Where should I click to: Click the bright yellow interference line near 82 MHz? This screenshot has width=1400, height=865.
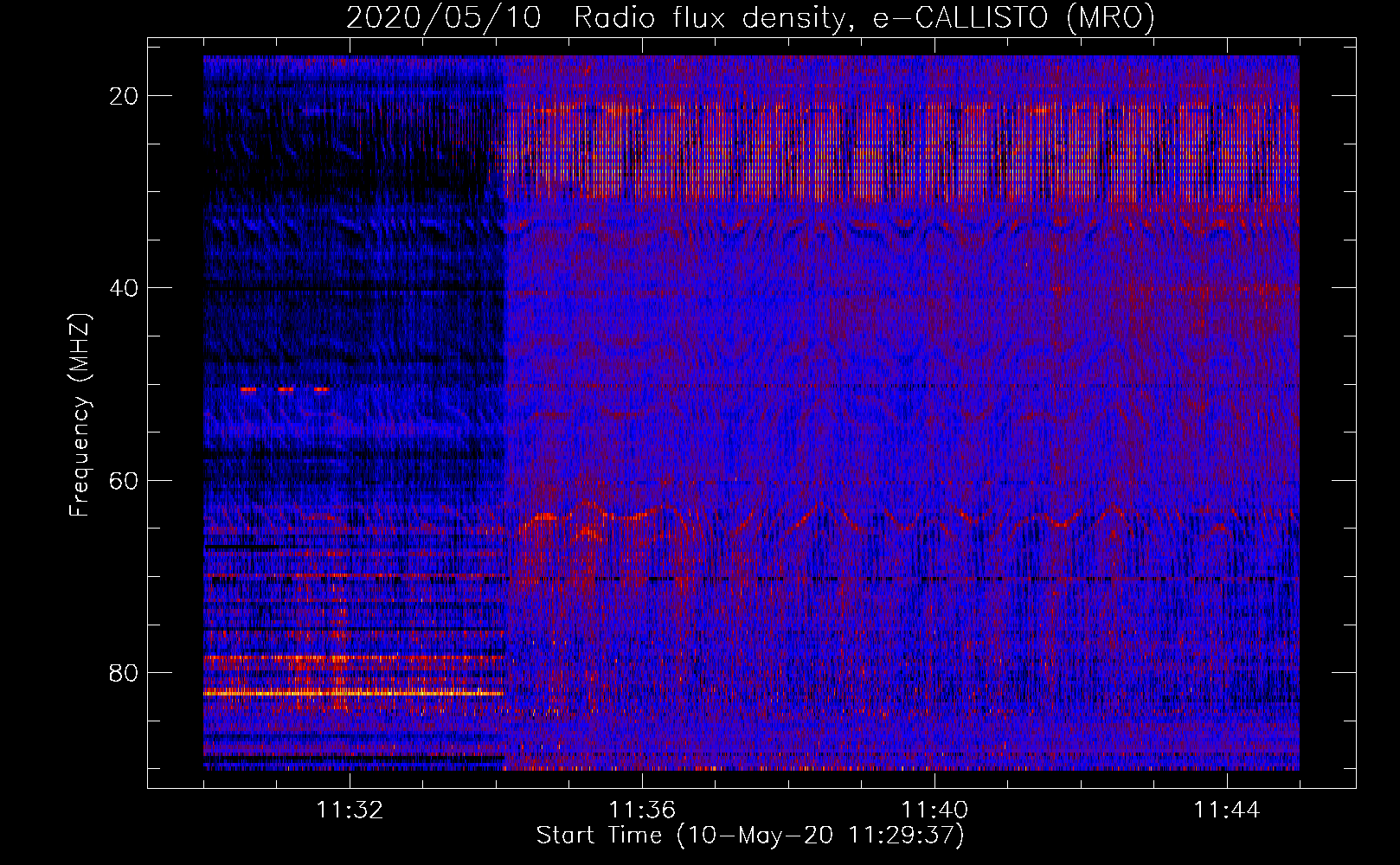tap(353, 694)
